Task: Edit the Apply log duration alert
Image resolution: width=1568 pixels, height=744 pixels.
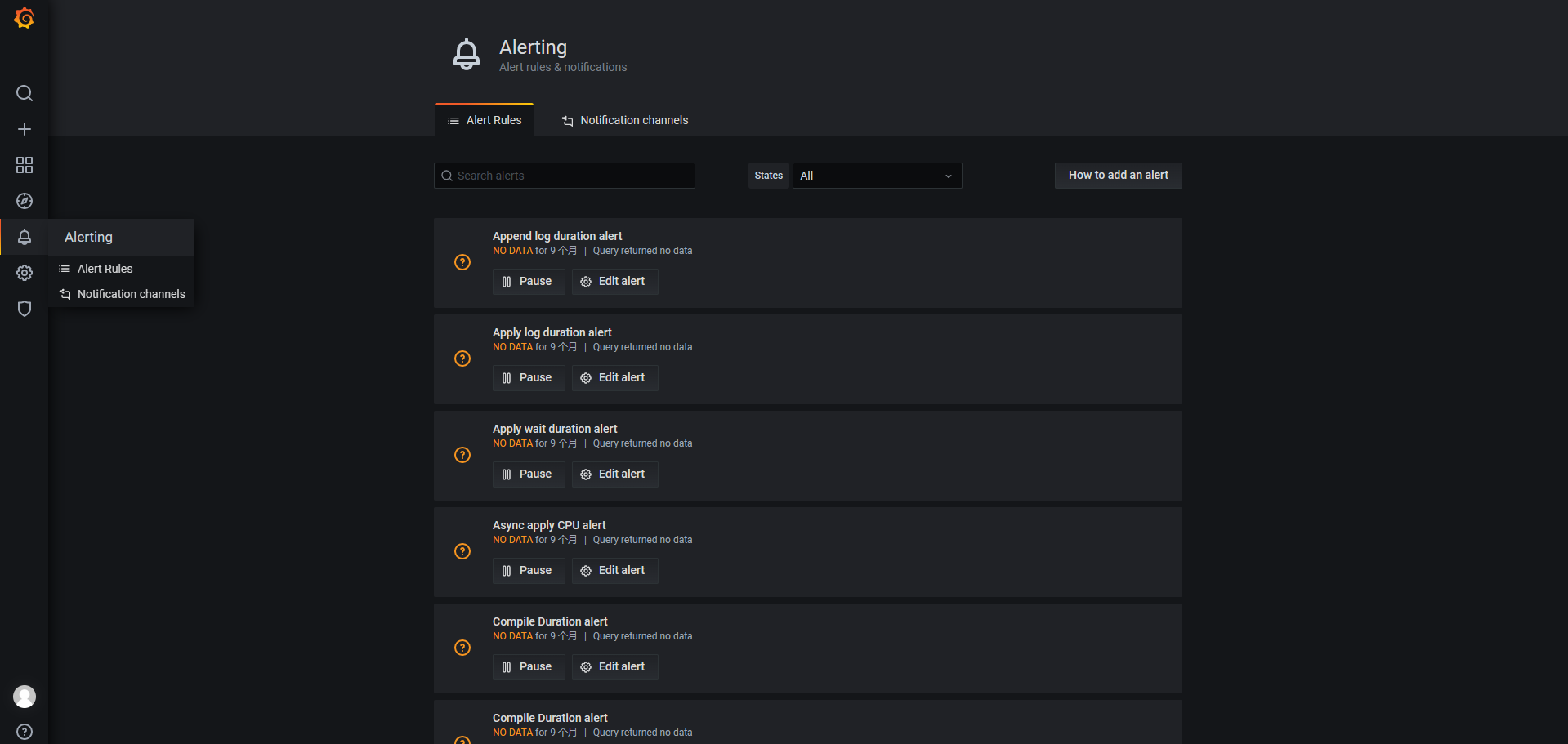Action: (614, 378)
